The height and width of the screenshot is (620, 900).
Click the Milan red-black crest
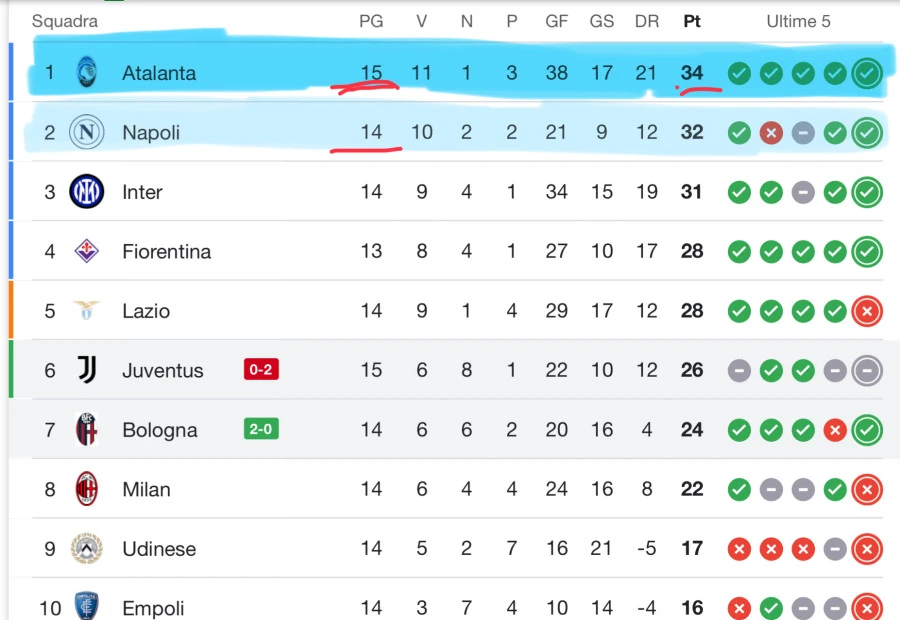(x=87, y=489)
